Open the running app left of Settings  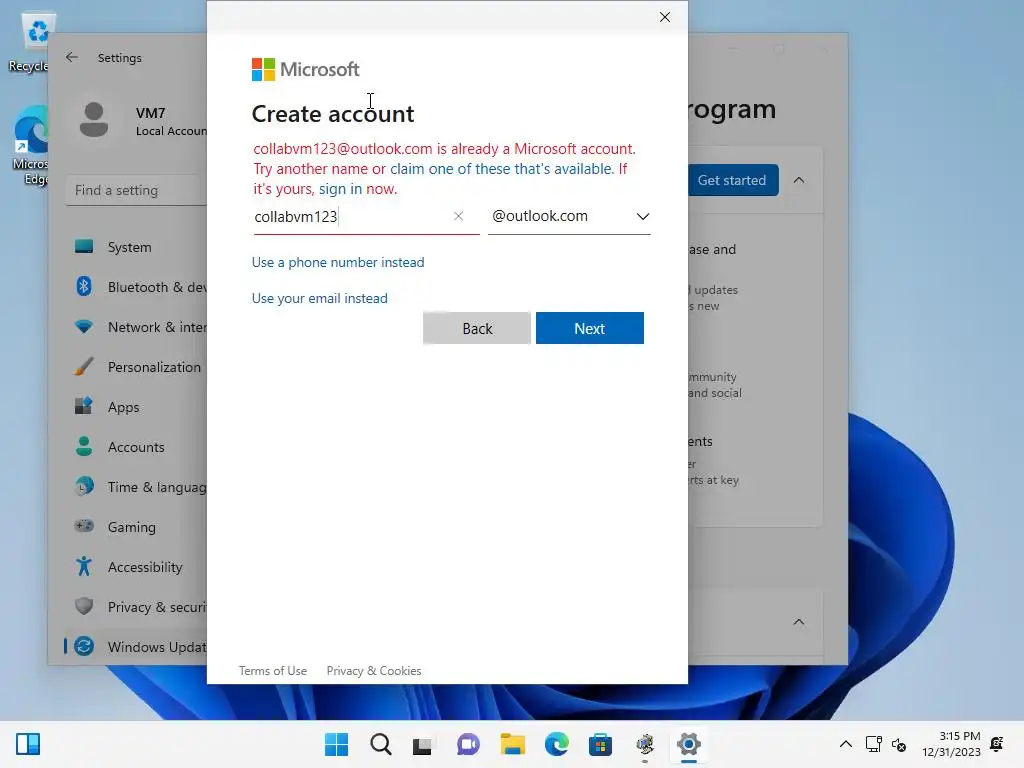click(x=645, y=744)
